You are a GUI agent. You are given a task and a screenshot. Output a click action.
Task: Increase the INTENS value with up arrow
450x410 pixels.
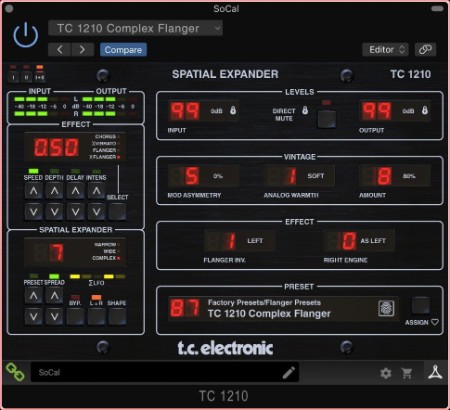click(x=96, y=191)
